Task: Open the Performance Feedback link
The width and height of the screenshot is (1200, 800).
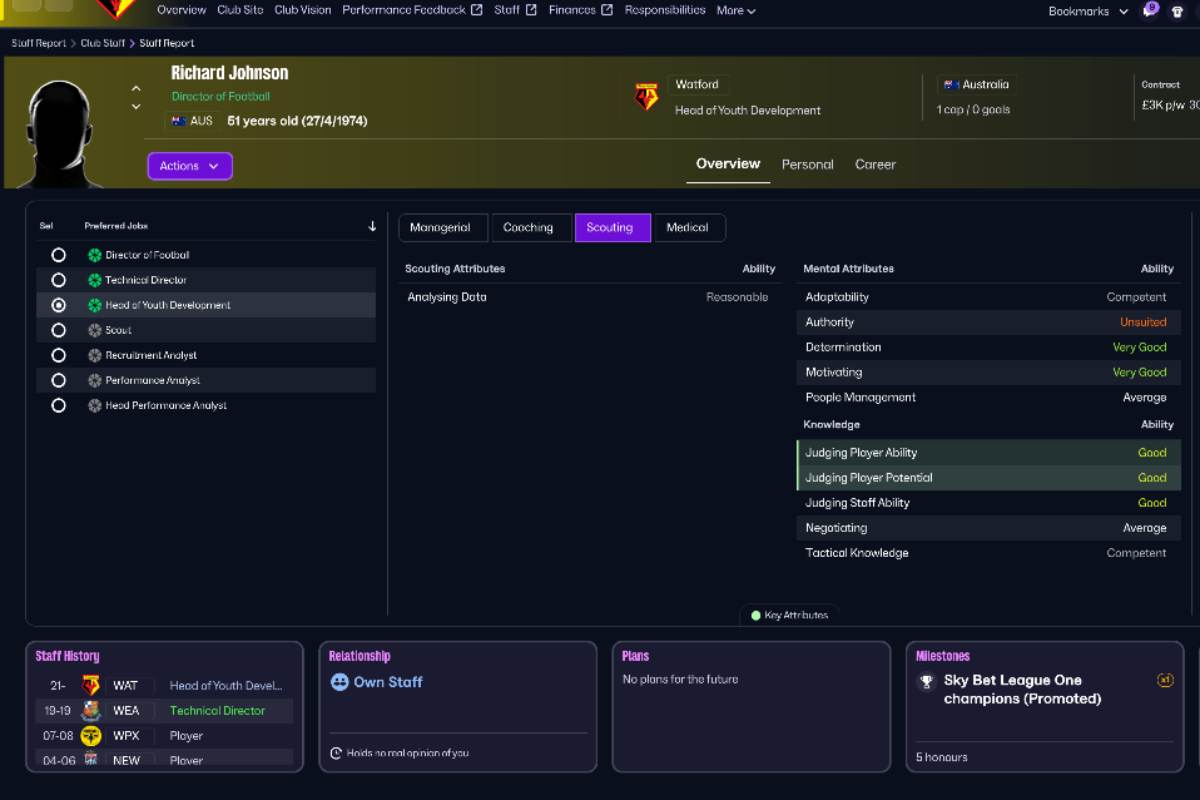Action: pyautogui.click(x=412, y=10)
